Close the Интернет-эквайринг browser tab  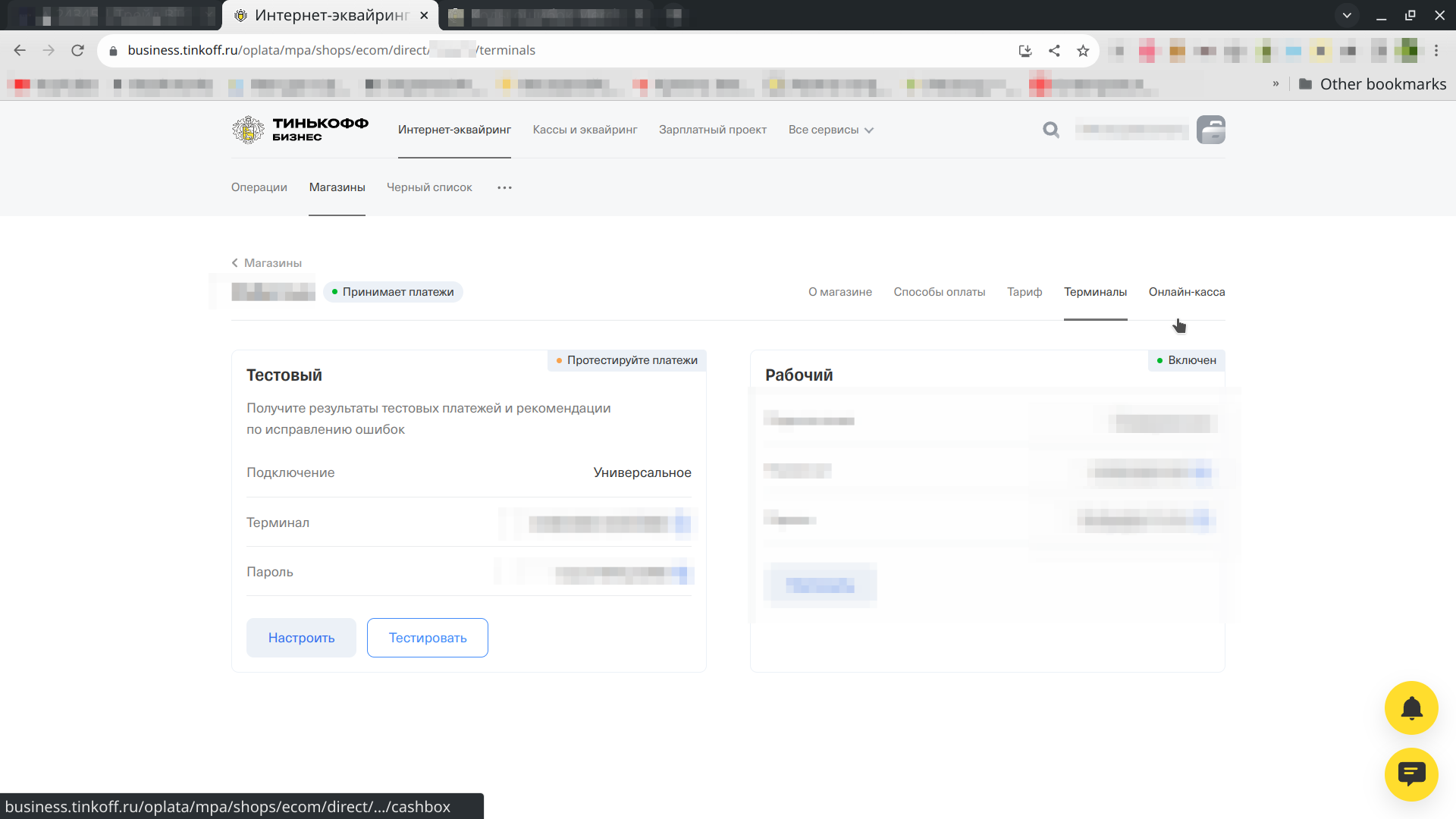[424, 15]
